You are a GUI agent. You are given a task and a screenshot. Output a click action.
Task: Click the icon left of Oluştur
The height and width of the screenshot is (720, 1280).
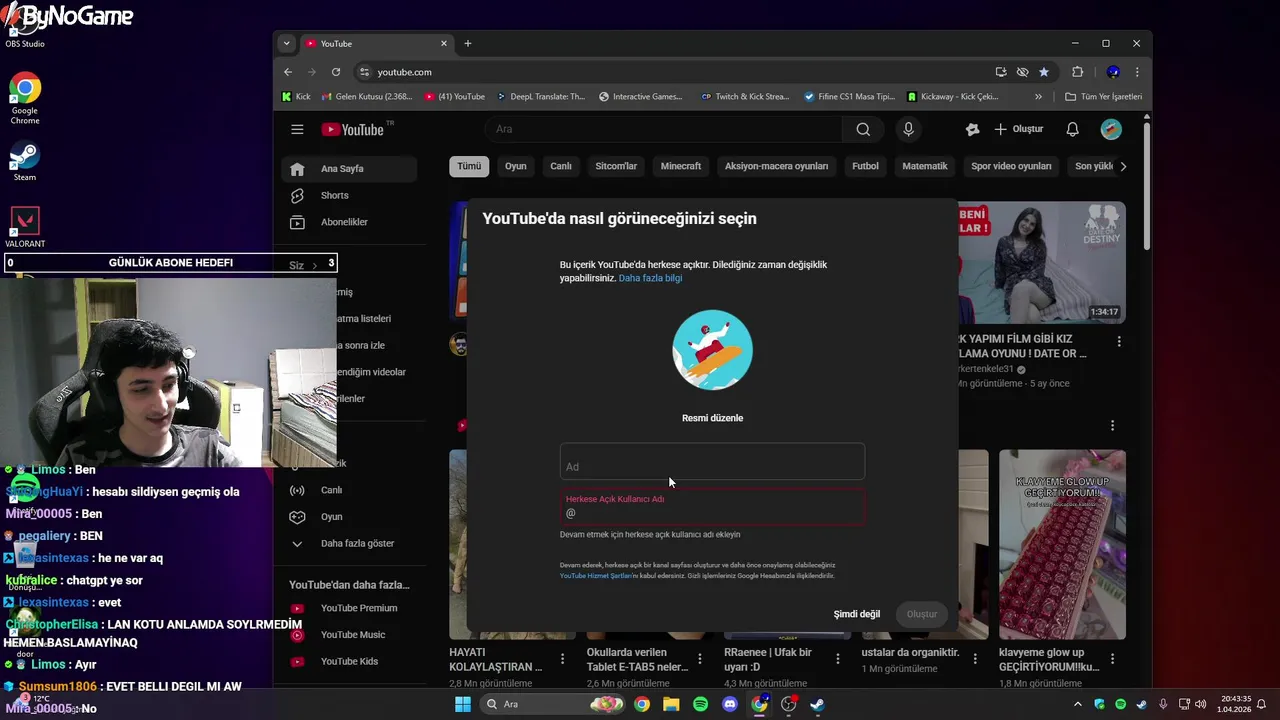[x=972, y=129]
